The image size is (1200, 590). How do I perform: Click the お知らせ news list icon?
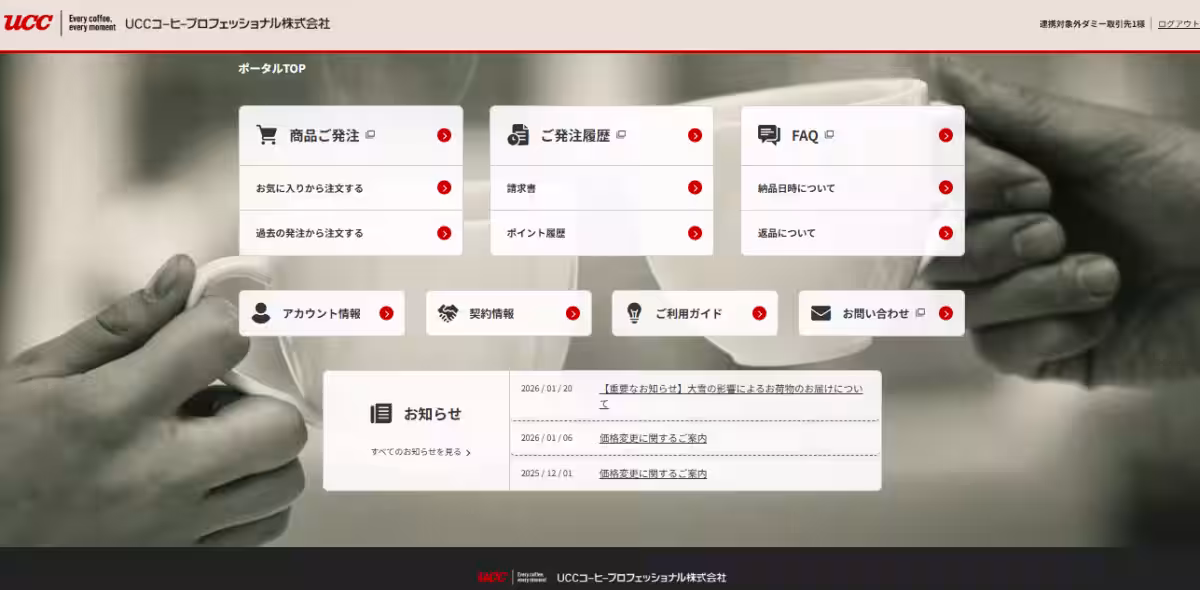pyautogui.click(x=383, y=414)
